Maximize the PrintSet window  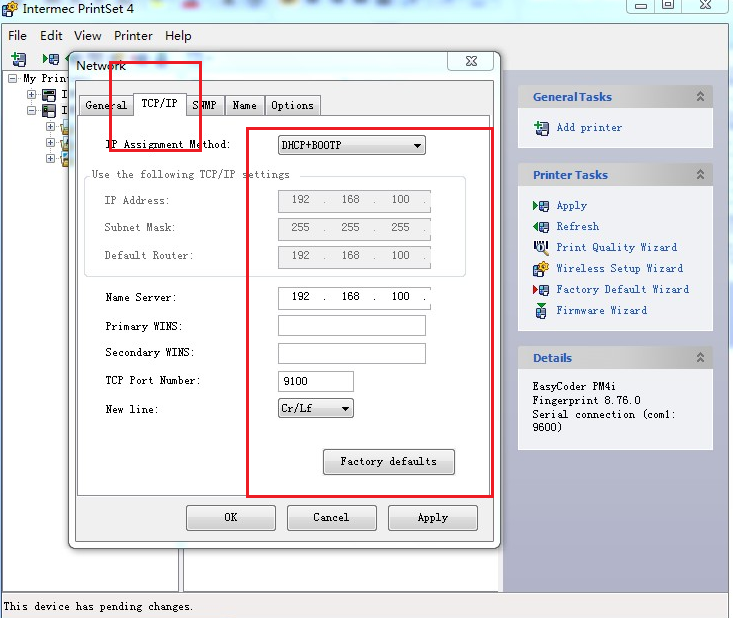(x=668, y=6)
